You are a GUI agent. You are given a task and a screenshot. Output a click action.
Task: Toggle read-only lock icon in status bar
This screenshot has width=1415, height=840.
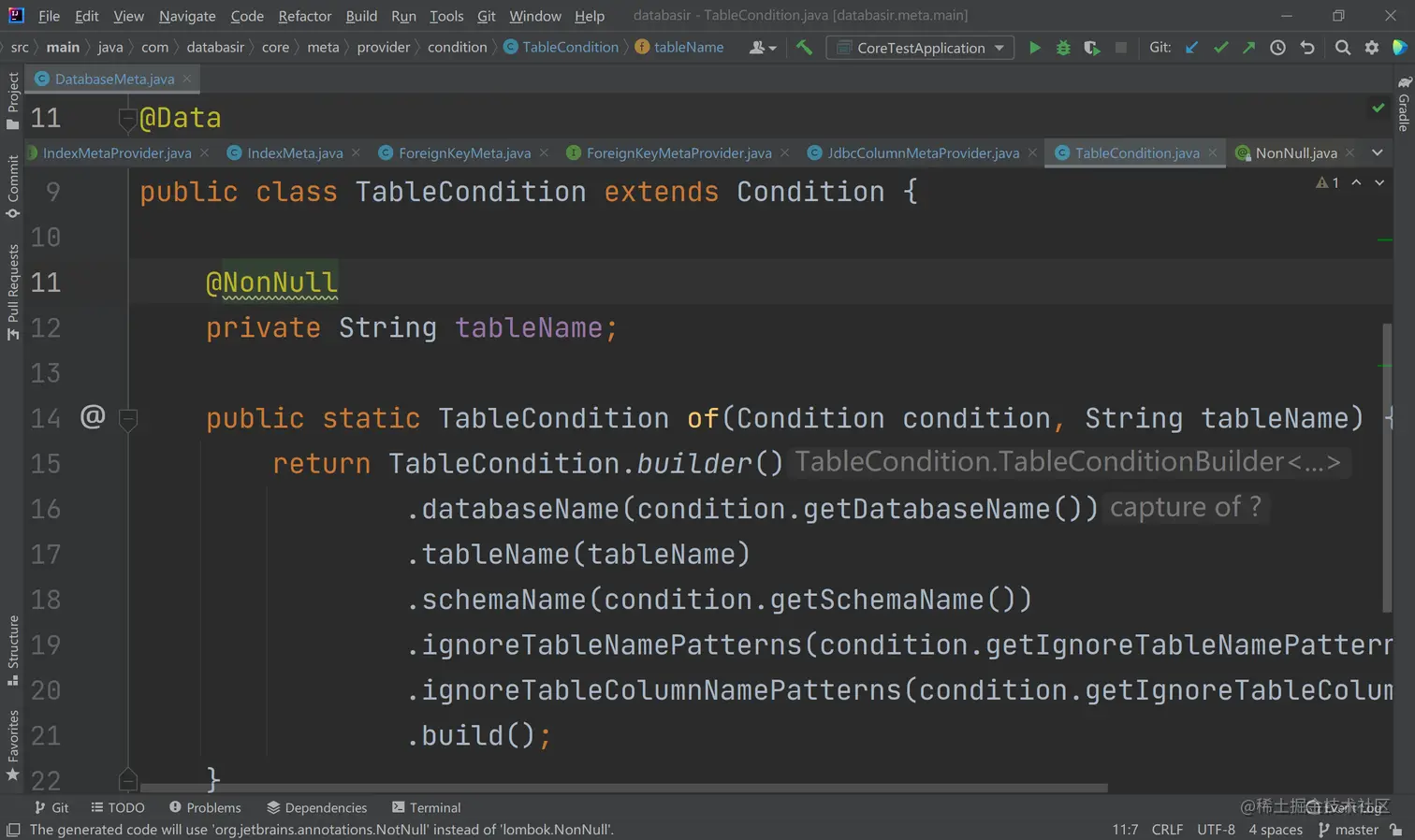[1396, 830]
